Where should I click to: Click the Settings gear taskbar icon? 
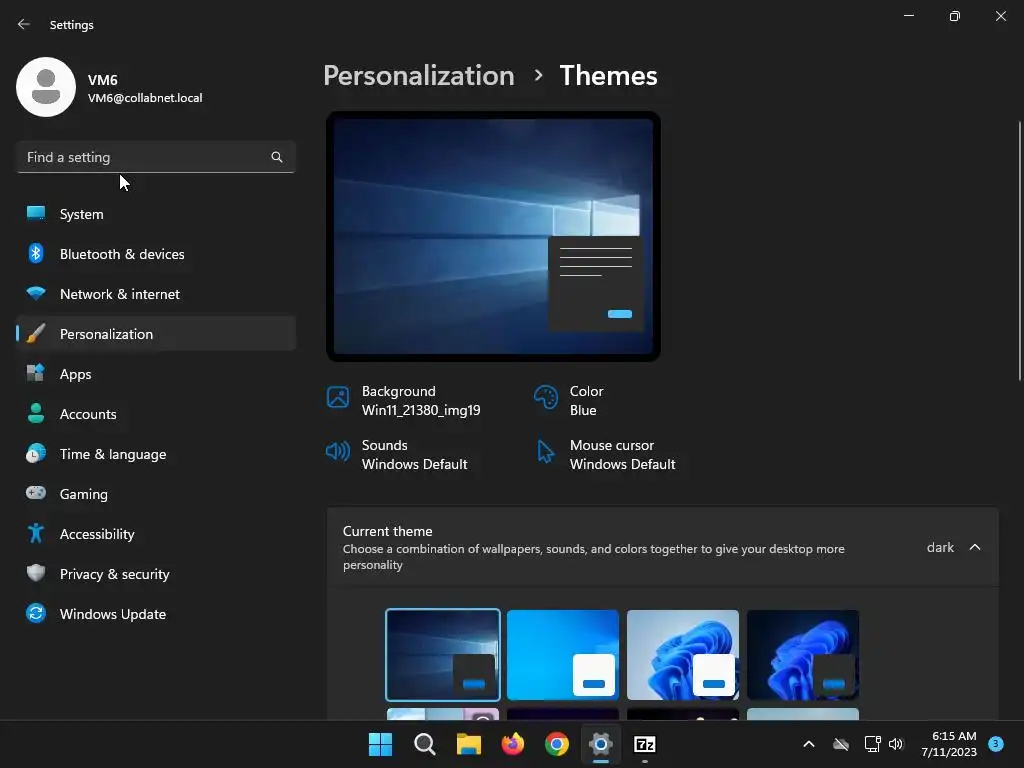(x=601, y=744)
